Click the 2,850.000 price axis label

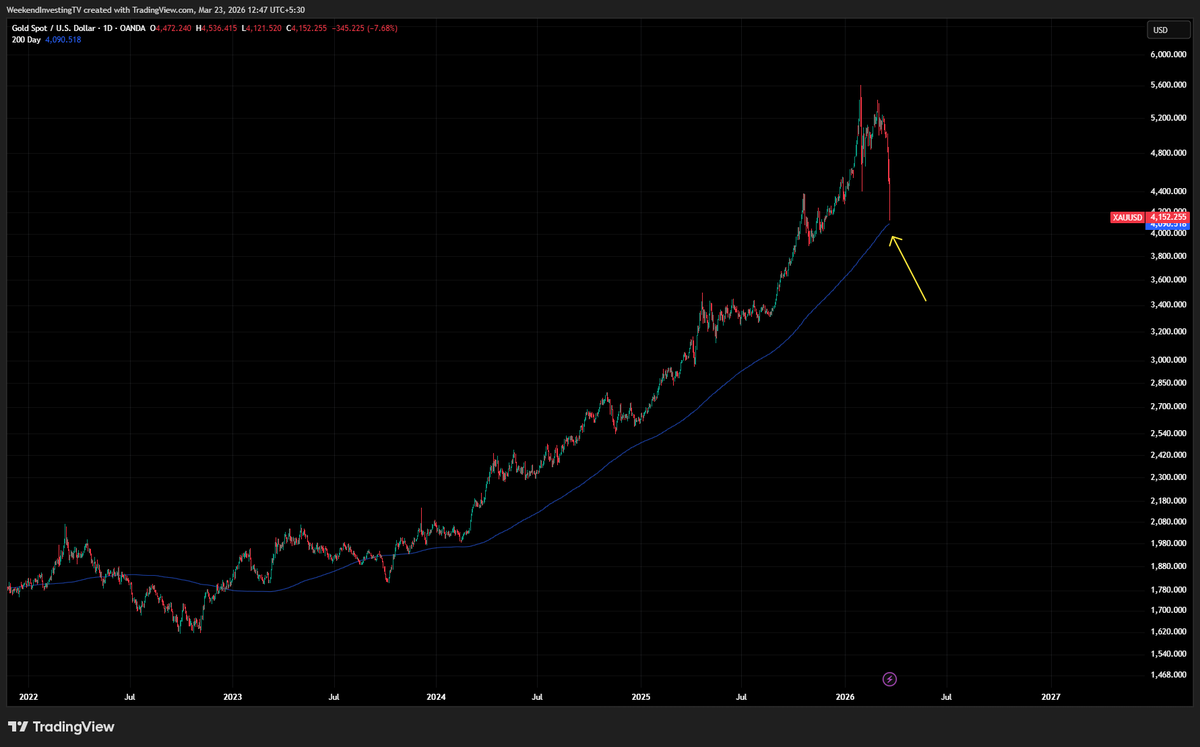pyautogui.click(x=1167, y=382)
